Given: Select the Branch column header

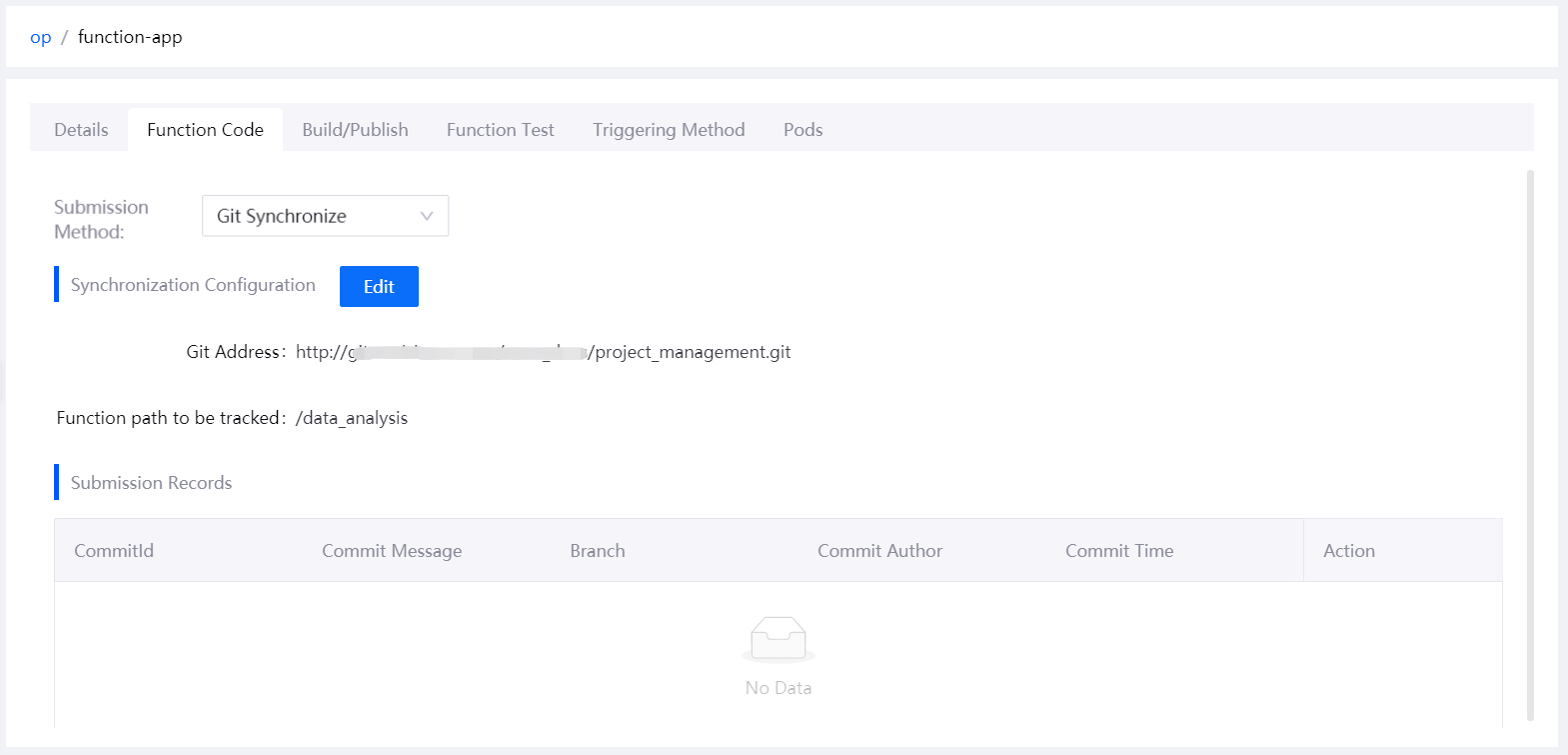Looking at the screenshot, I should click(x=598, y=551).
